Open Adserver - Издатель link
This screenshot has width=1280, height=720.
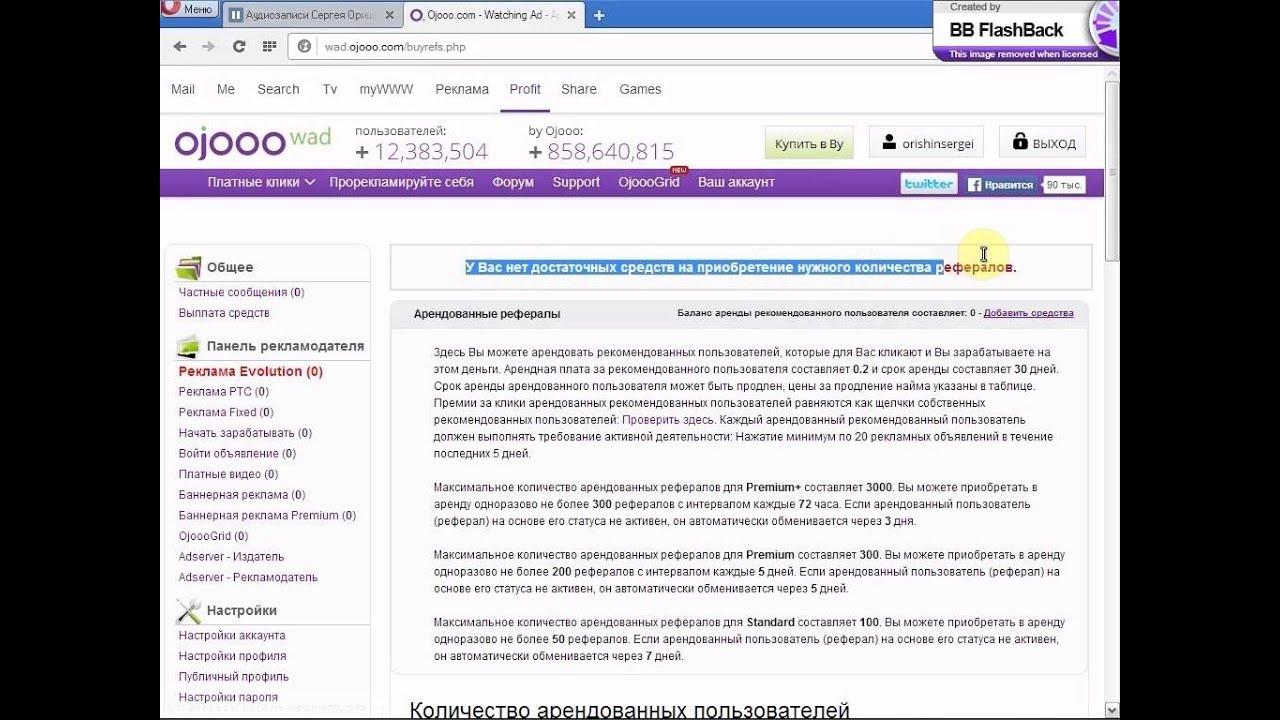(231, 556)
